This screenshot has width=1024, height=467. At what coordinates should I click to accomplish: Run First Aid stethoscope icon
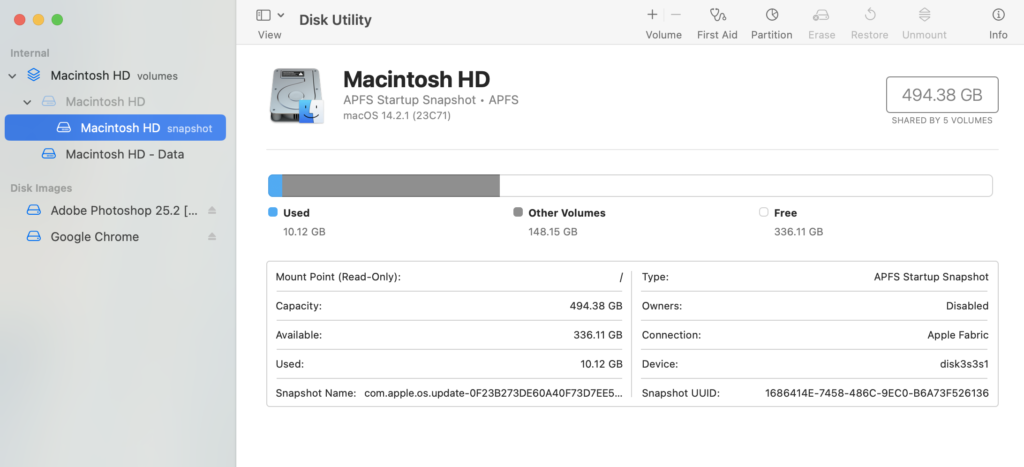pyautogui.click(x=717, y=14)
